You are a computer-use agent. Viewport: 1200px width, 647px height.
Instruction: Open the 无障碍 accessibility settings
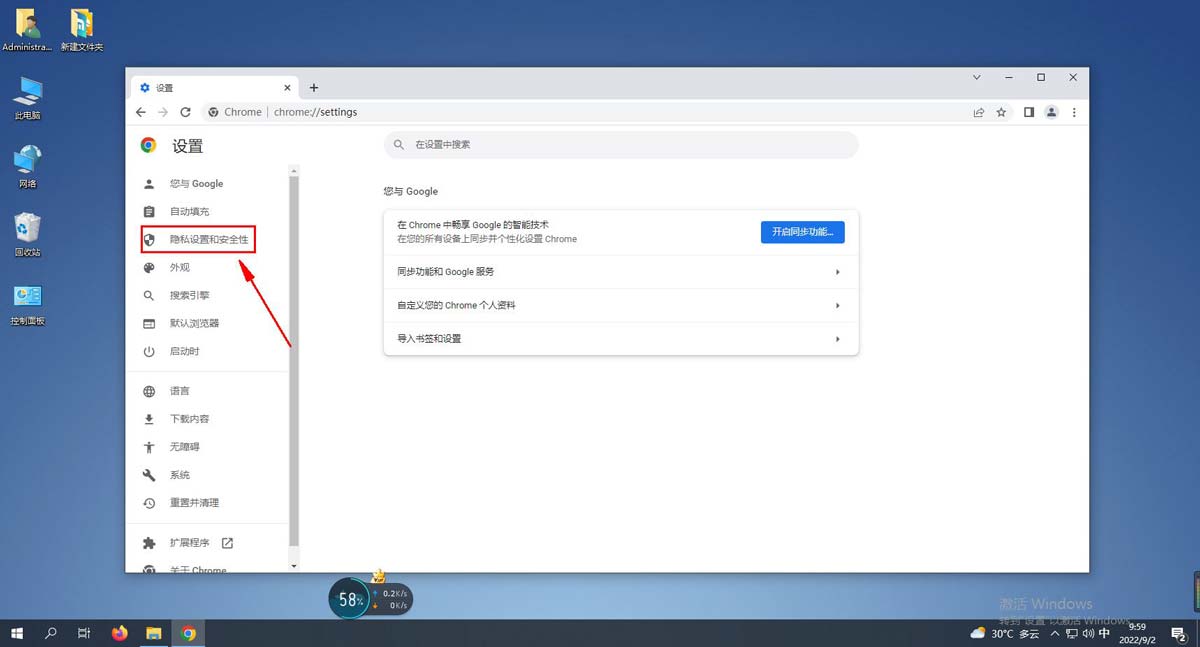pyautogui.click(x=184, y=447)
